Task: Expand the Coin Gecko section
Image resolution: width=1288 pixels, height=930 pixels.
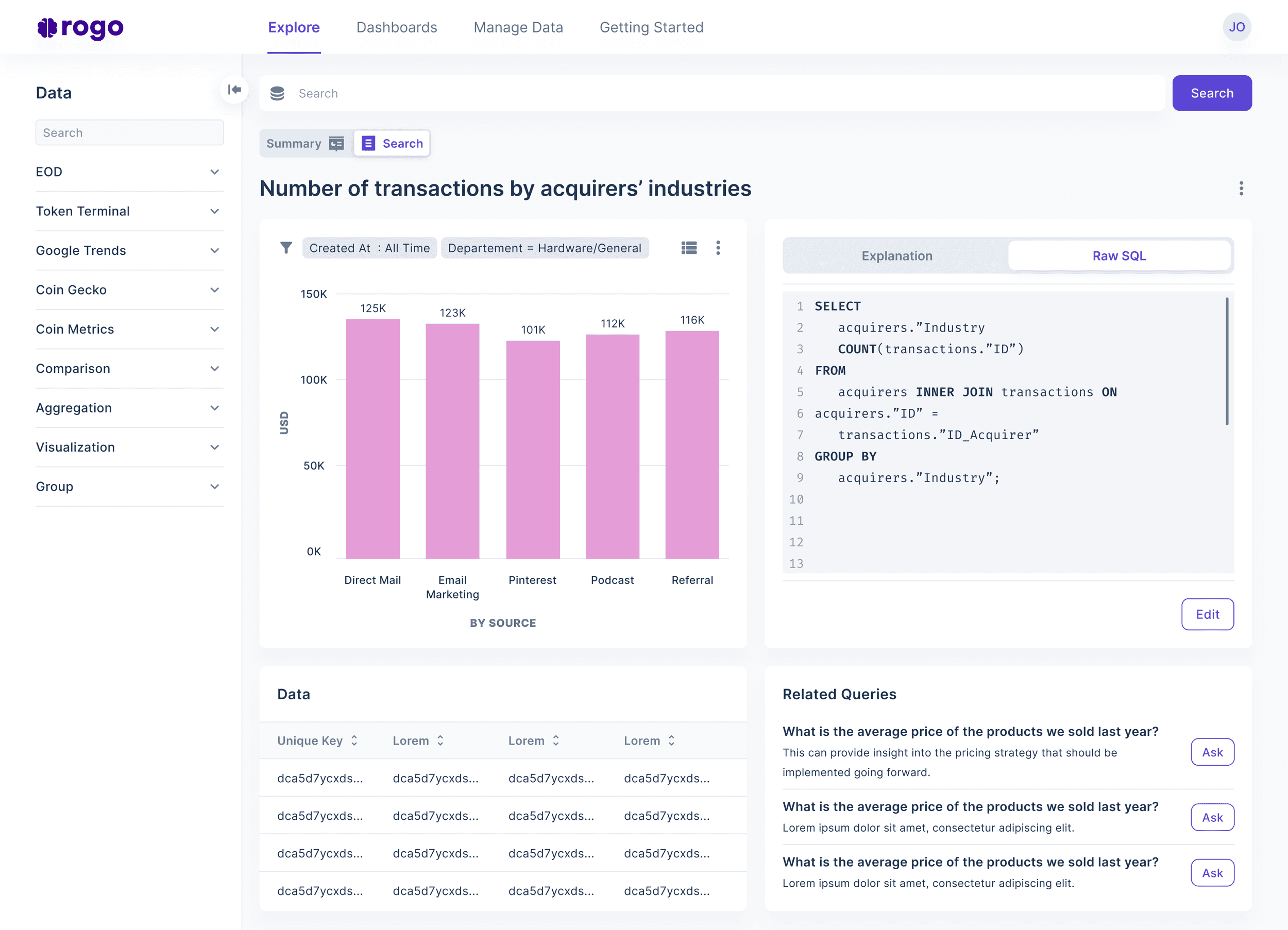Action: click(214, 290)
